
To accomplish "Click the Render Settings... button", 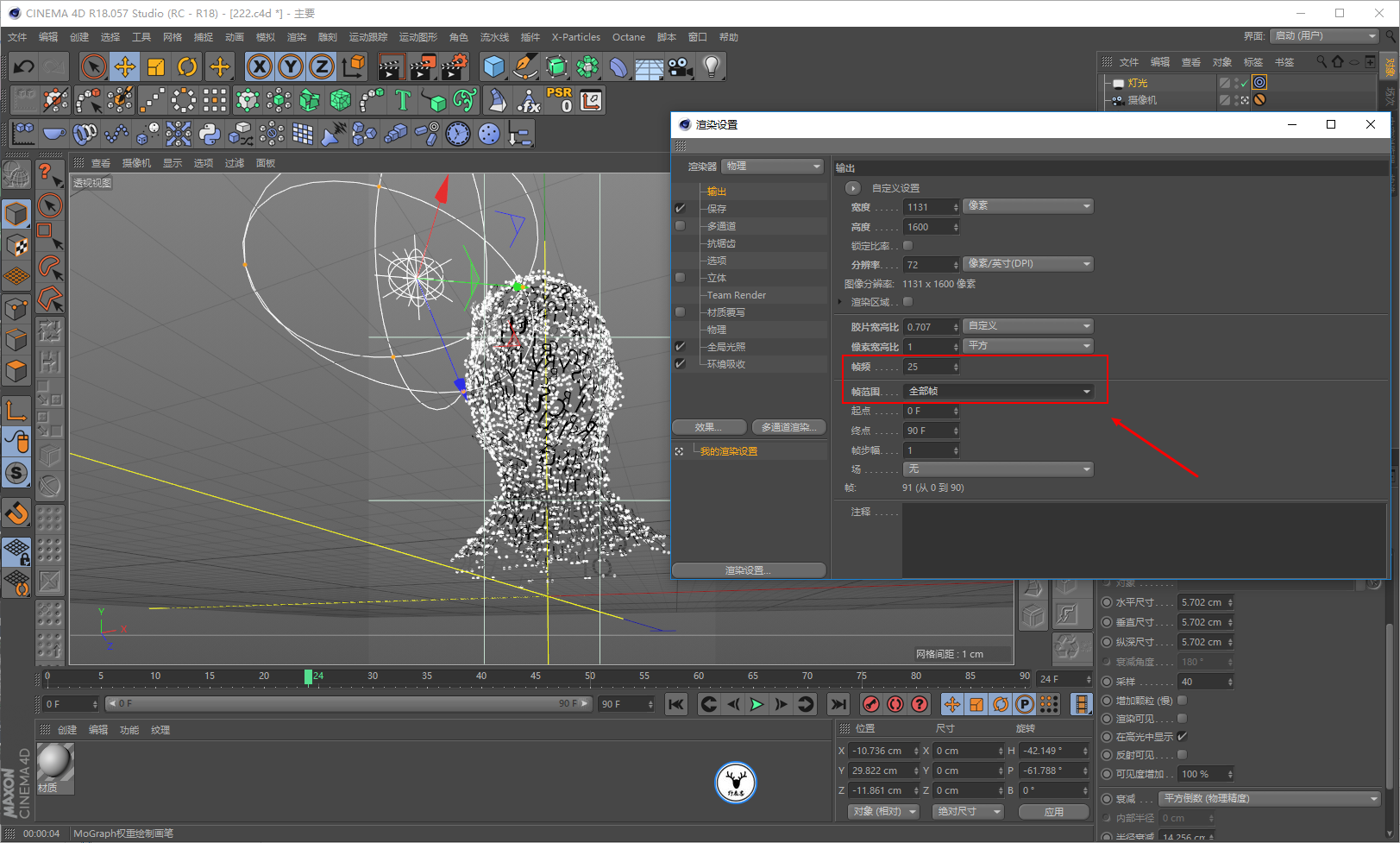I will point(749,570).
